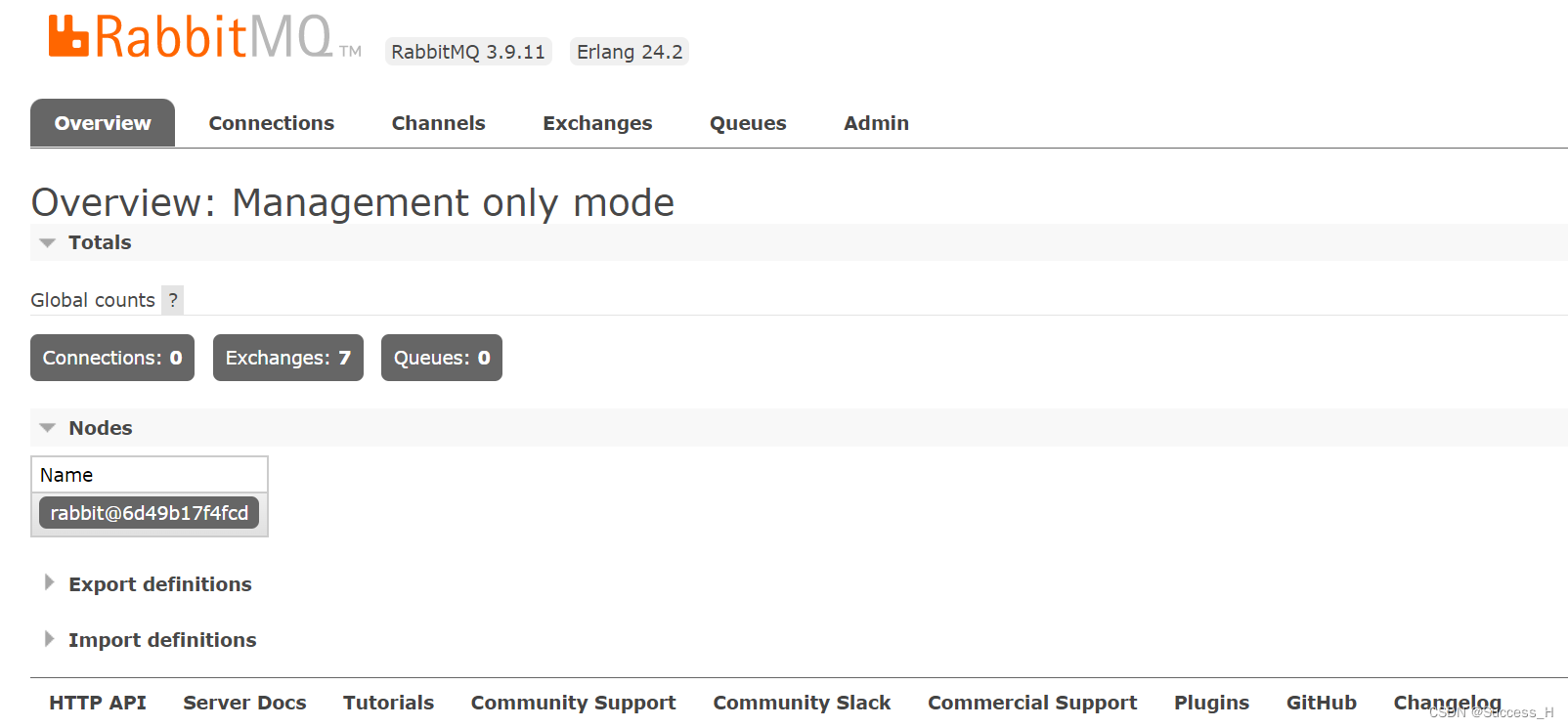The image size is (1568, 728).
Task: Visit the Plugins footer link
Action: [1211, 703]
